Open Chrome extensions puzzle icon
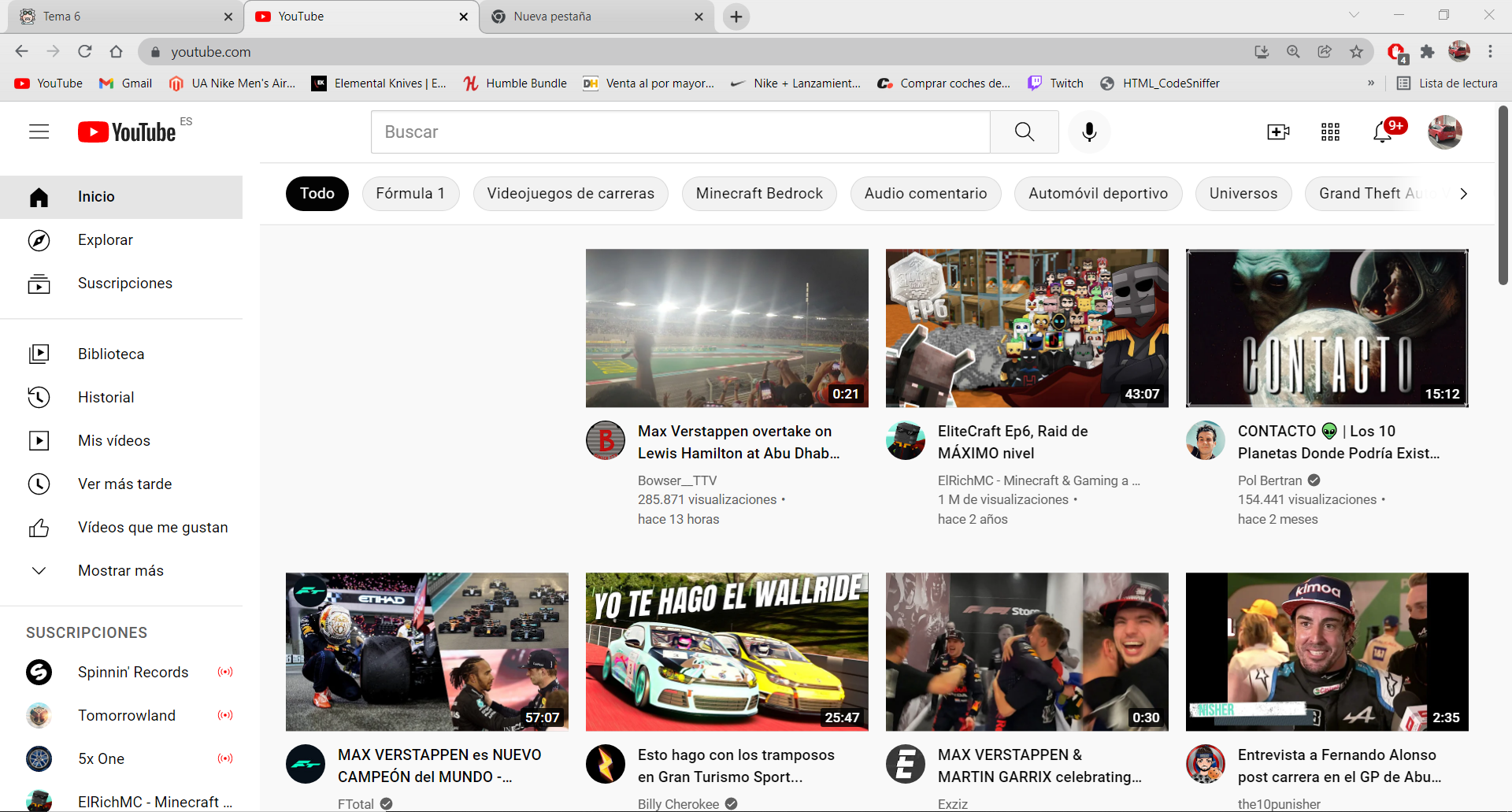This screenshot has height=812, width=1512. coord(1427,51)
